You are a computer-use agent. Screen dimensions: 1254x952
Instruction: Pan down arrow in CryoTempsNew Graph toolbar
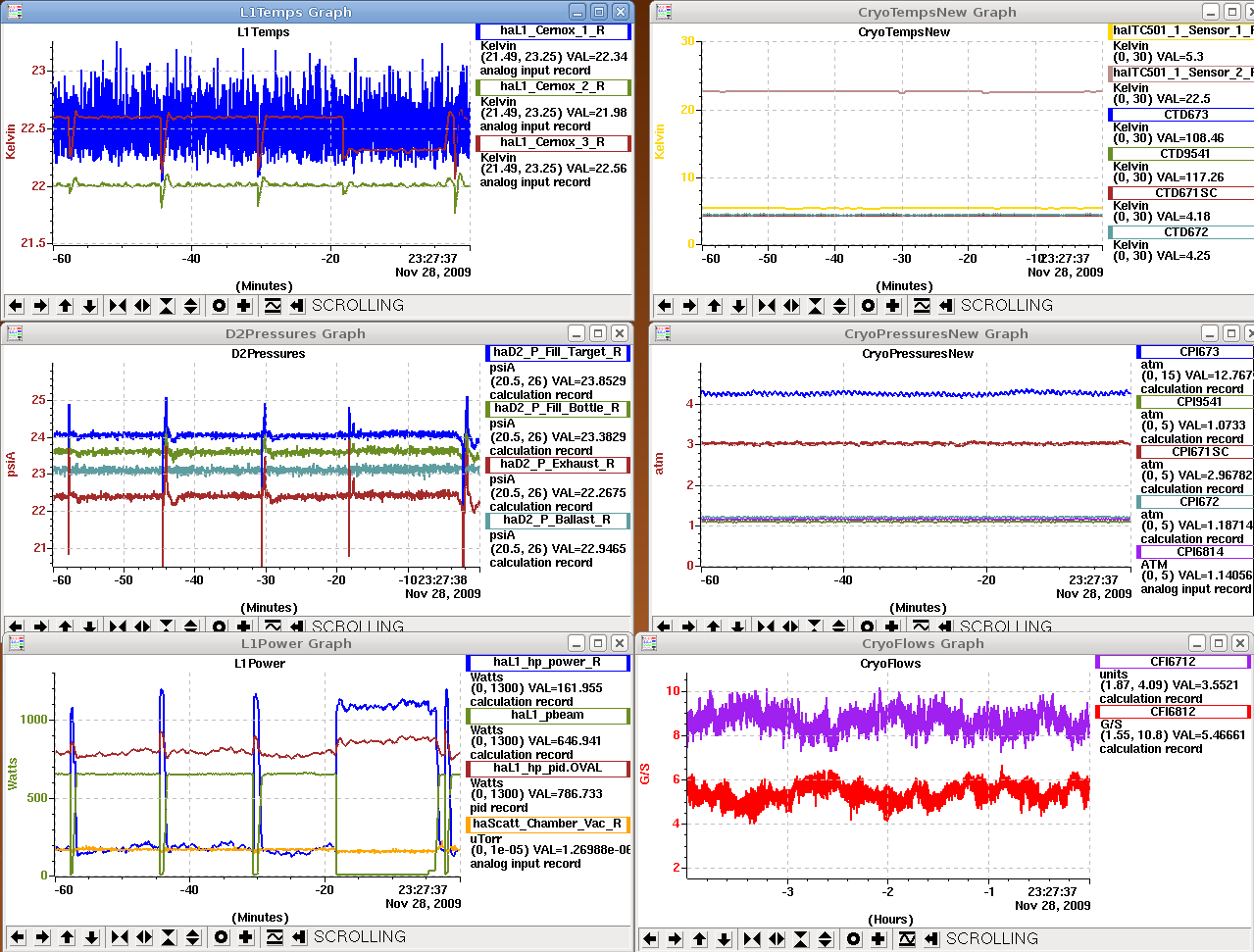738,306
